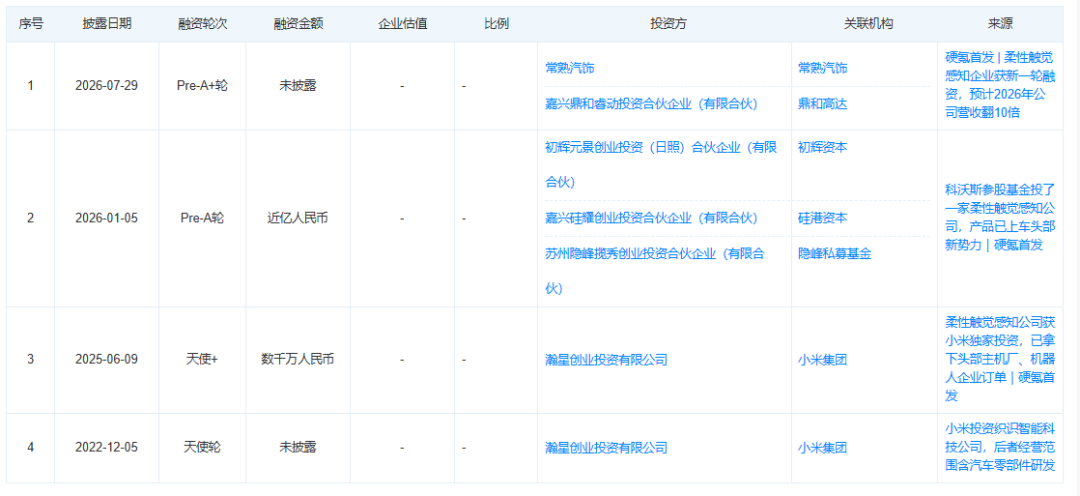The height and width of the screenshot is (496, 1080).
Task: Click the 序号 column header
Action: tap(30, 24)
